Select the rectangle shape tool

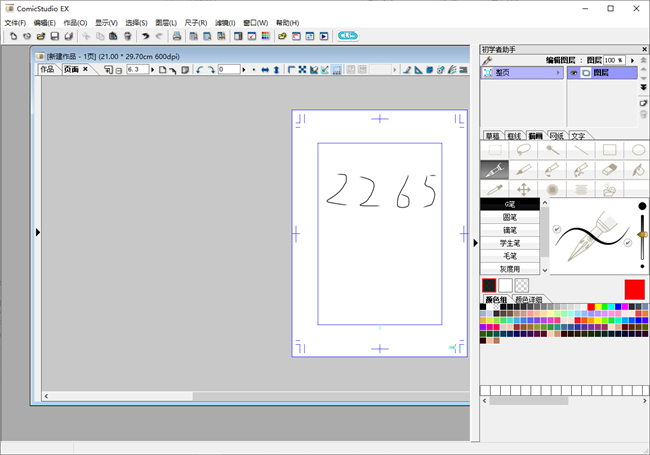(610, 151)
